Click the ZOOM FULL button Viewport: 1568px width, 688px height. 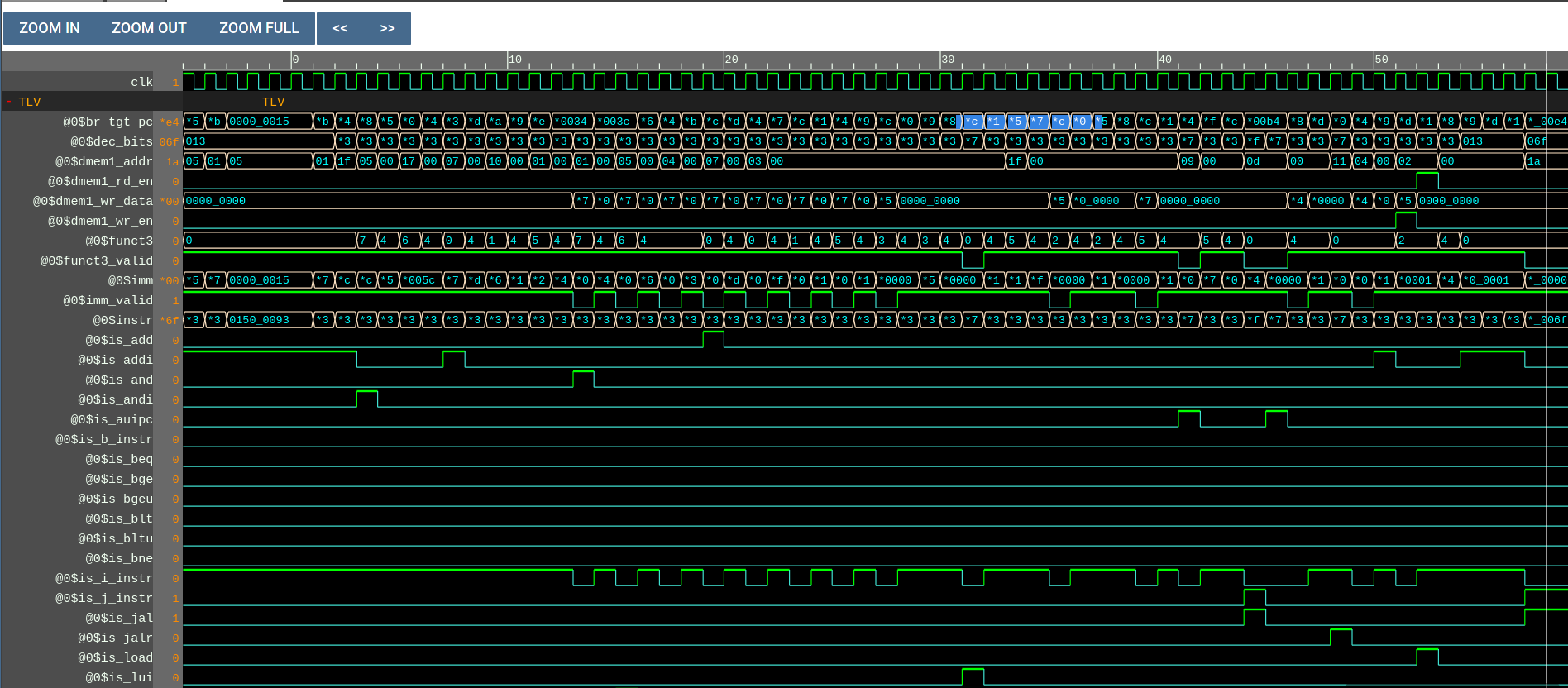[x=259, y=28]
